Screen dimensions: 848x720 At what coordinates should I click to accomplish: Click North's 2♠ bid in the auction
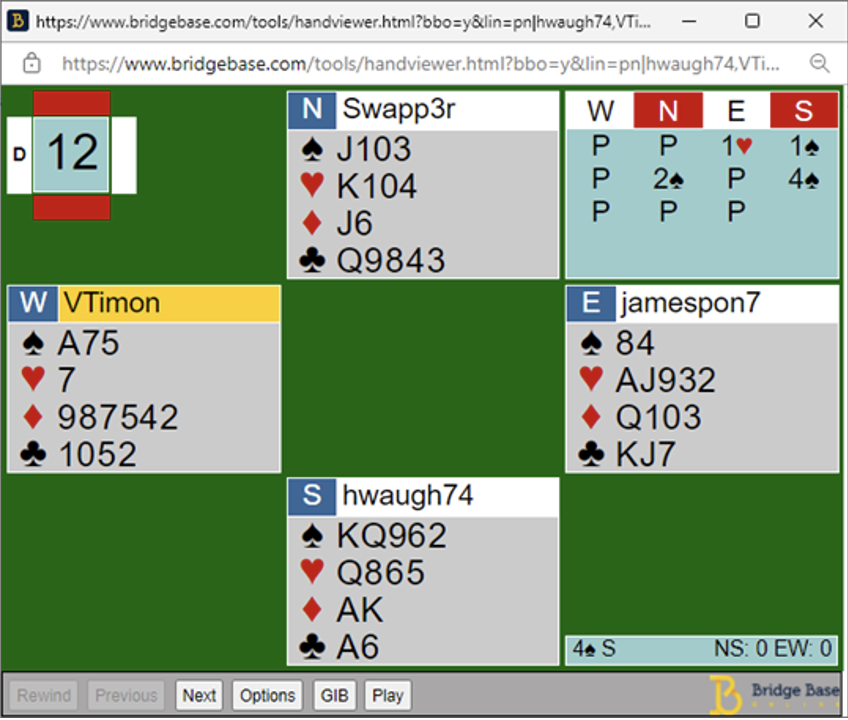click(x=668, y=179)
